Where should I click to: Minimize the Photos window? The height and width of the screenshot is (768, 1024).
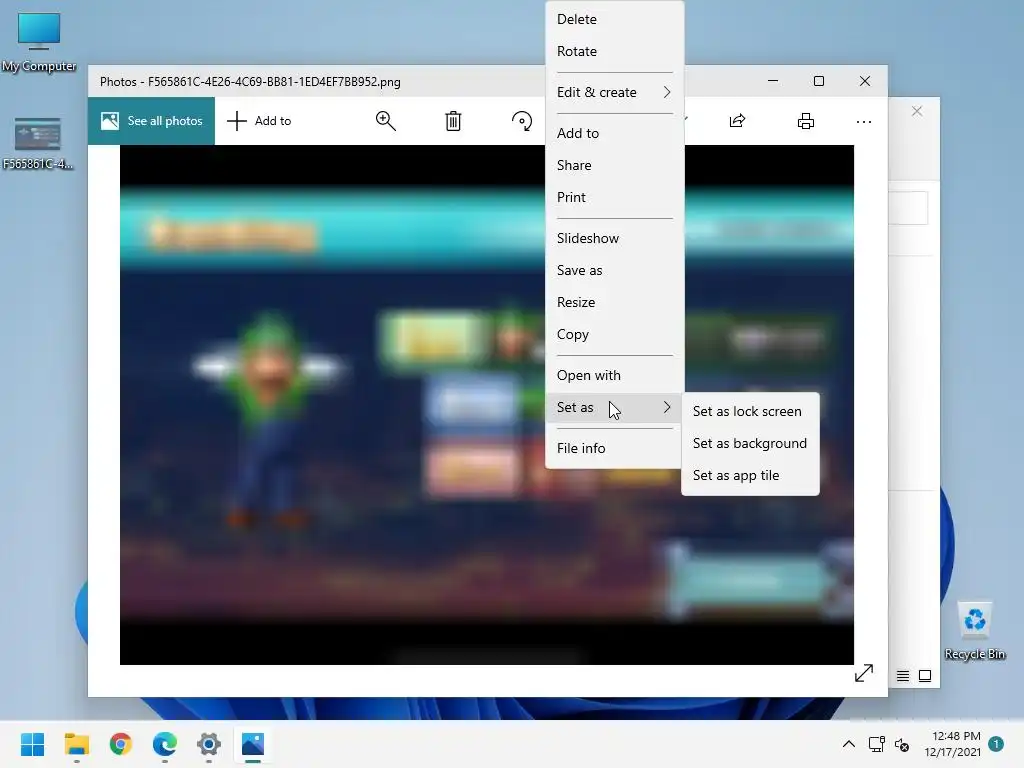click(773, 81)
